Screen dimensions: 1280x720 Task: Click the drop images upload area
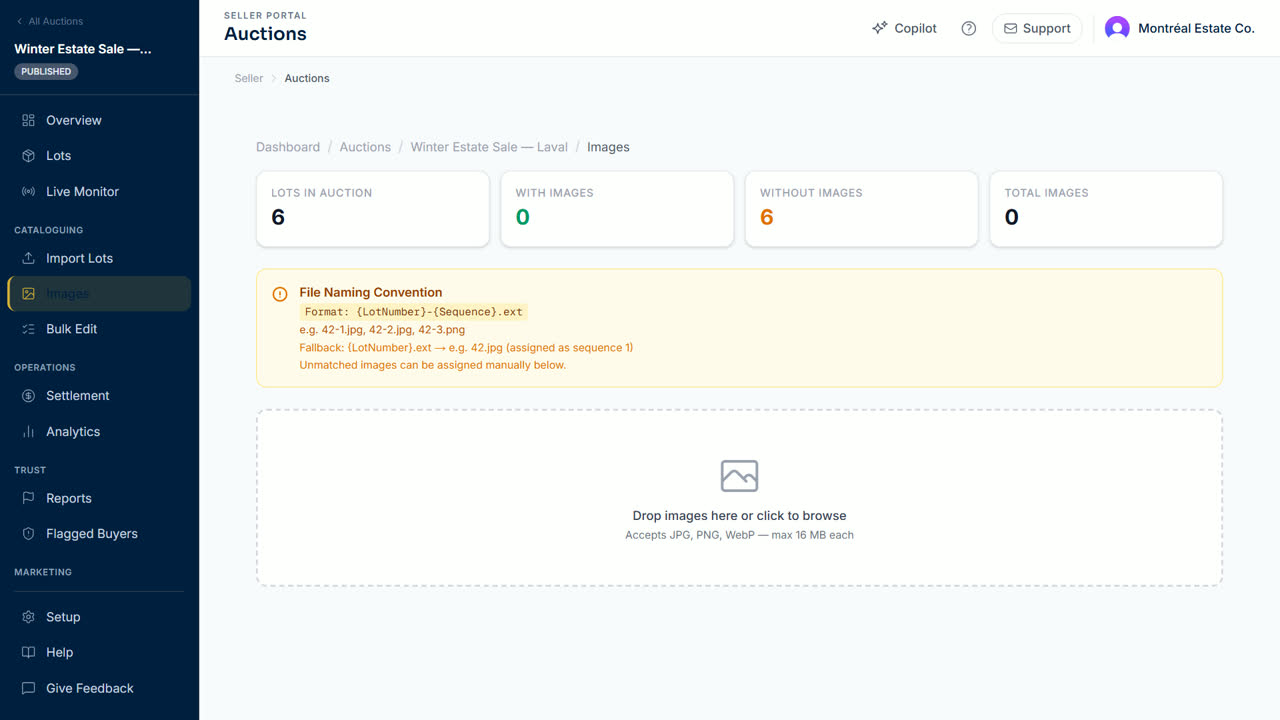739,497
